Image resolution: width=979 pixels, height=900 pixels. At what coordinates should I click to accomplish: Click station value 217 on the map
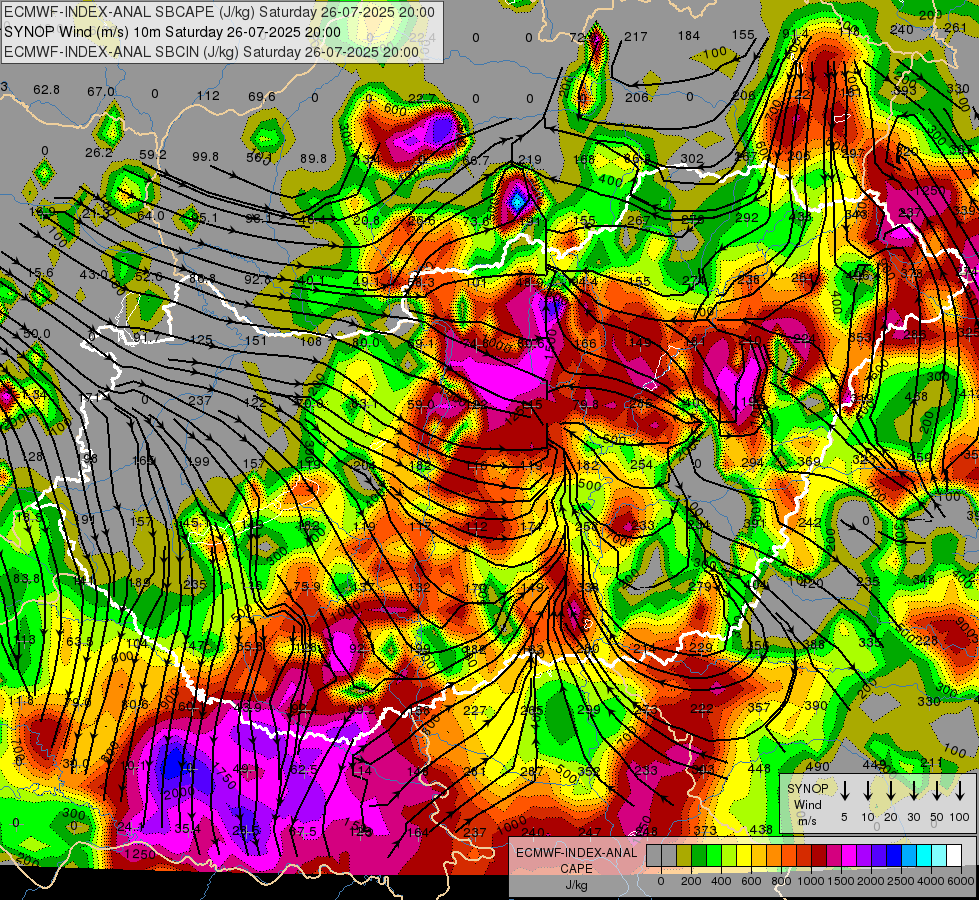tap(636, 37)
